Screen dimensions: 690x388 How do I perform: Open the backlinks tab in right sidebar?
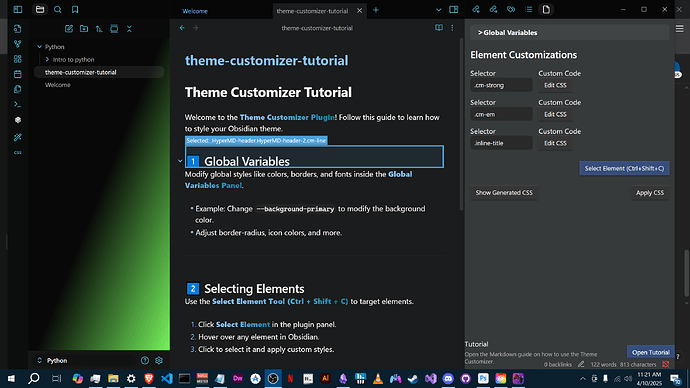pos(476,9)
